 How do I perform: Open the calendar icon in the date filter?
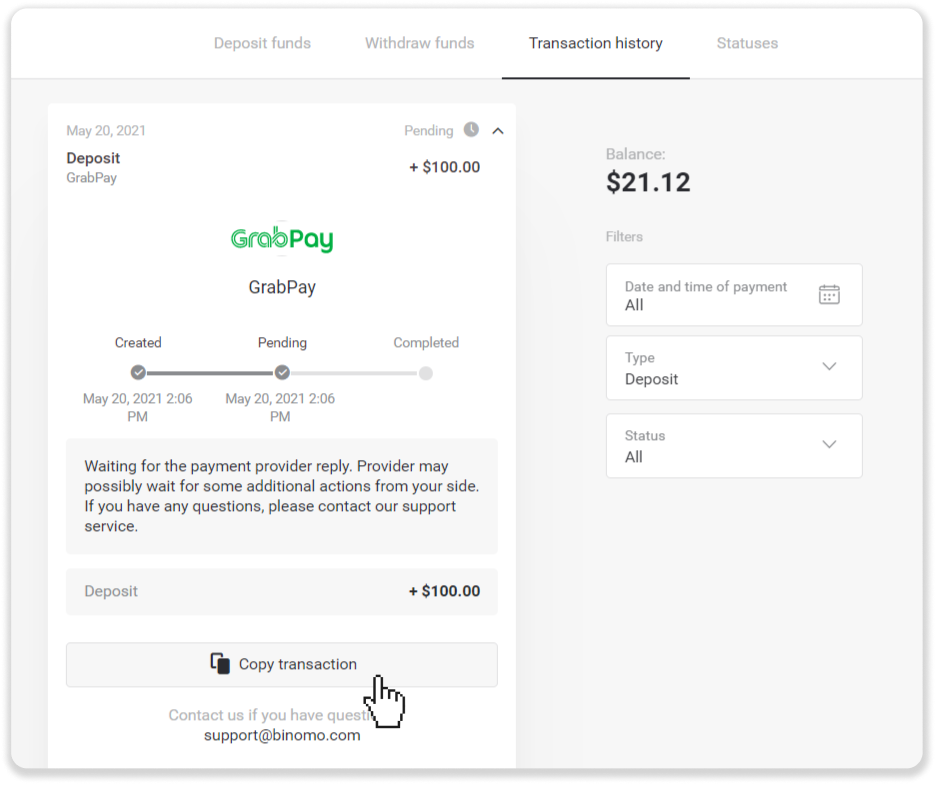(829, 294)
